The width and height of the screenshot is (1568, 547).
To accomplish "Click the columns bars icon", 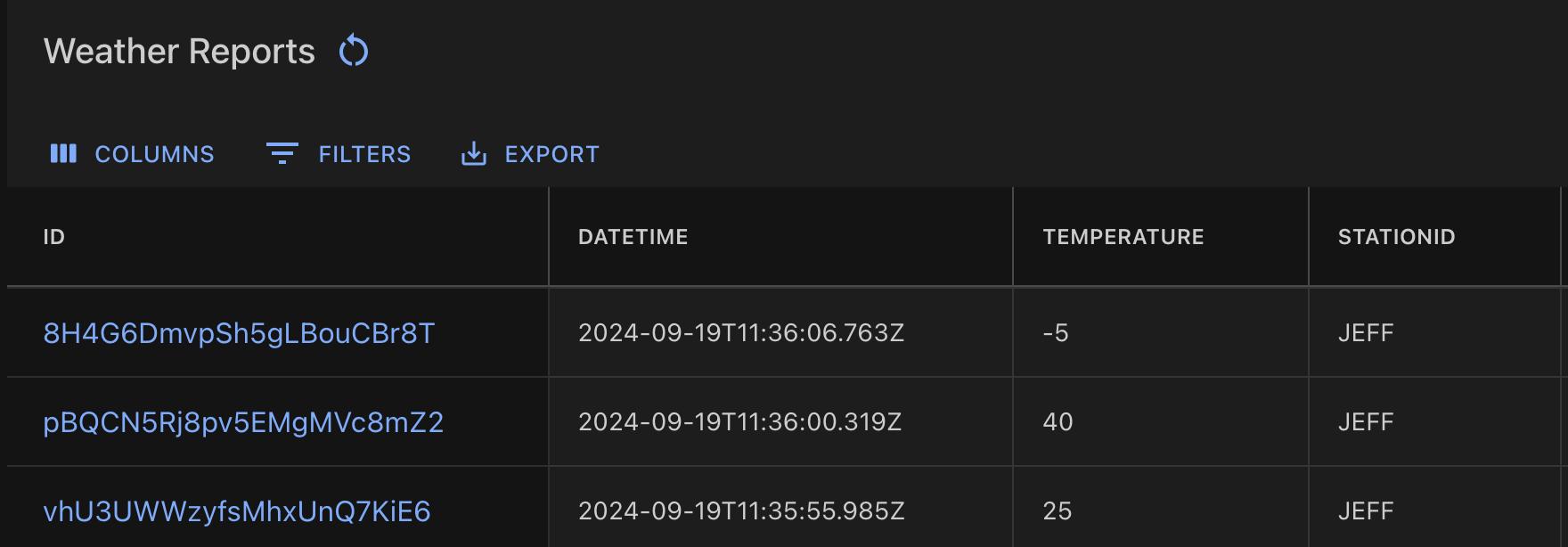I will (63, 154).
